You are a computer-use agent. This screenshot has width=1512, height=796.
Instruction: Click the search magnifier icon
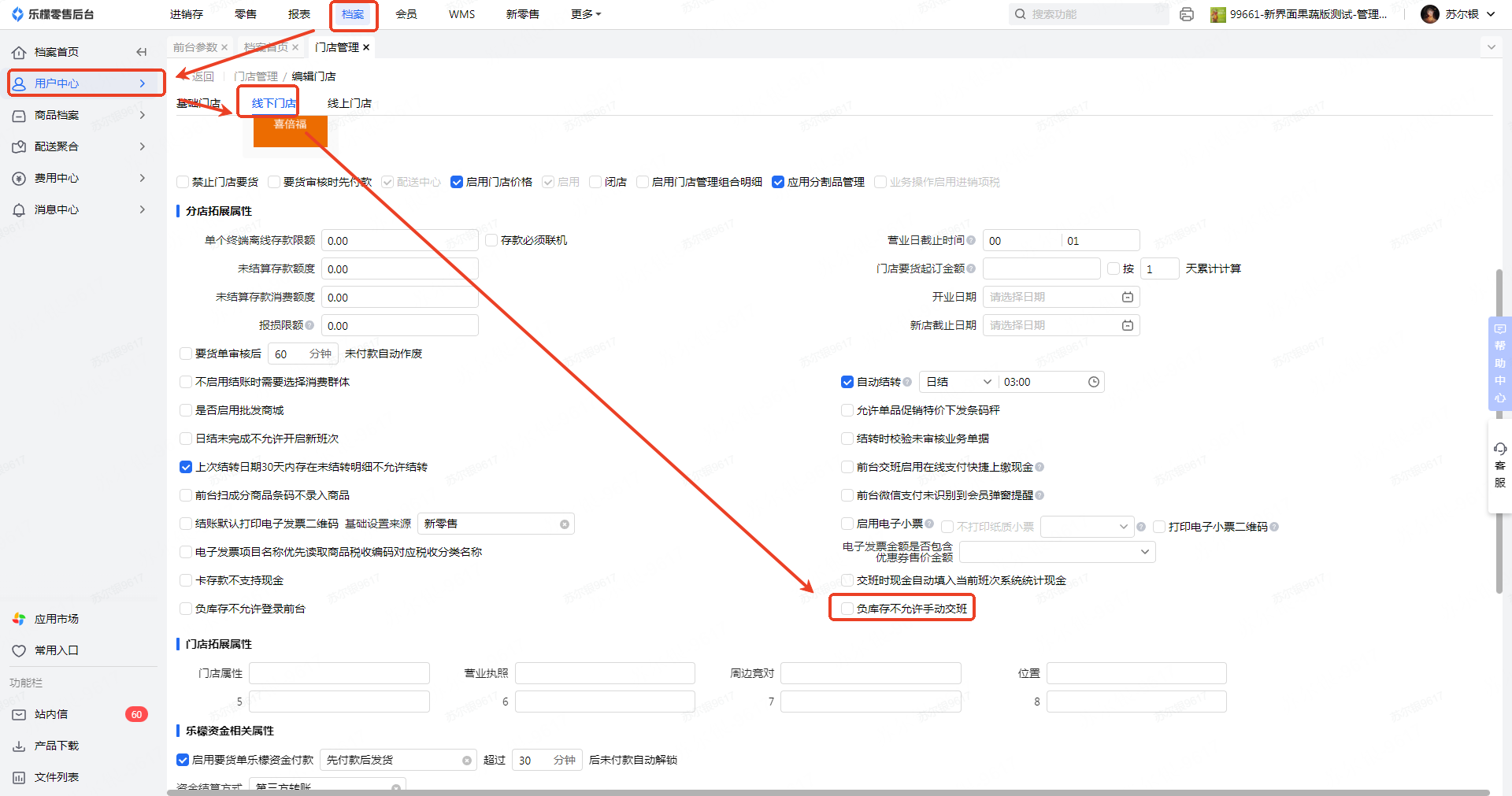tap(1021, 14)
